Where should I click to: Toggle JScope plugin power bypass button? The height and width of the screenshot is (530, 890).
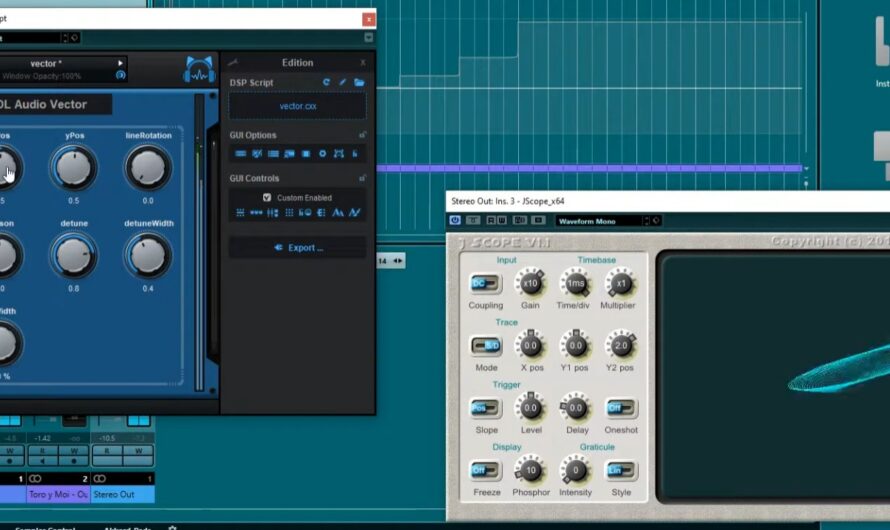pos(455,220)
